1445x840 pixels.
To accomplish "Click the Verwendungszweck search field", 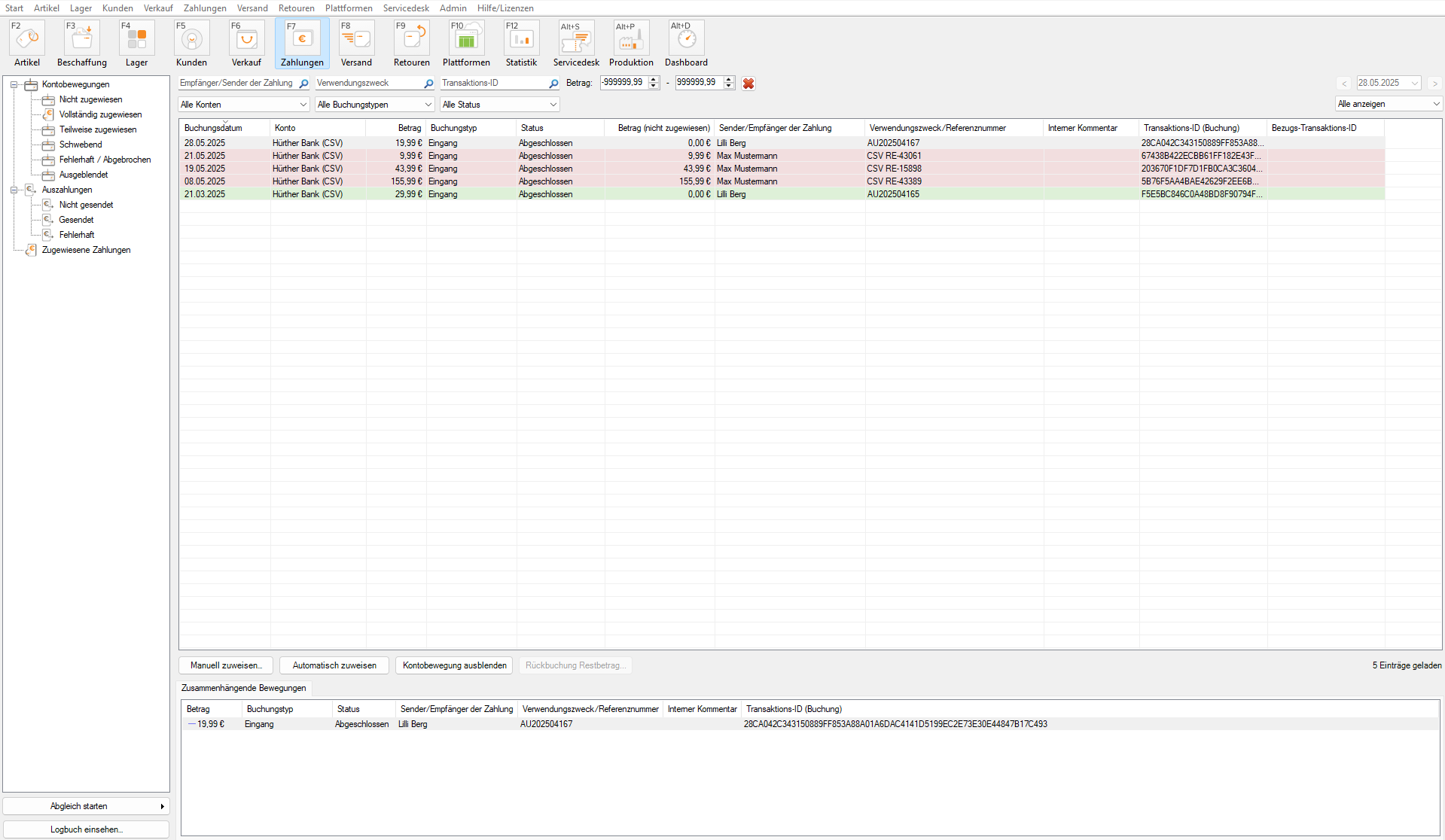I will click(x=369, y=84).
